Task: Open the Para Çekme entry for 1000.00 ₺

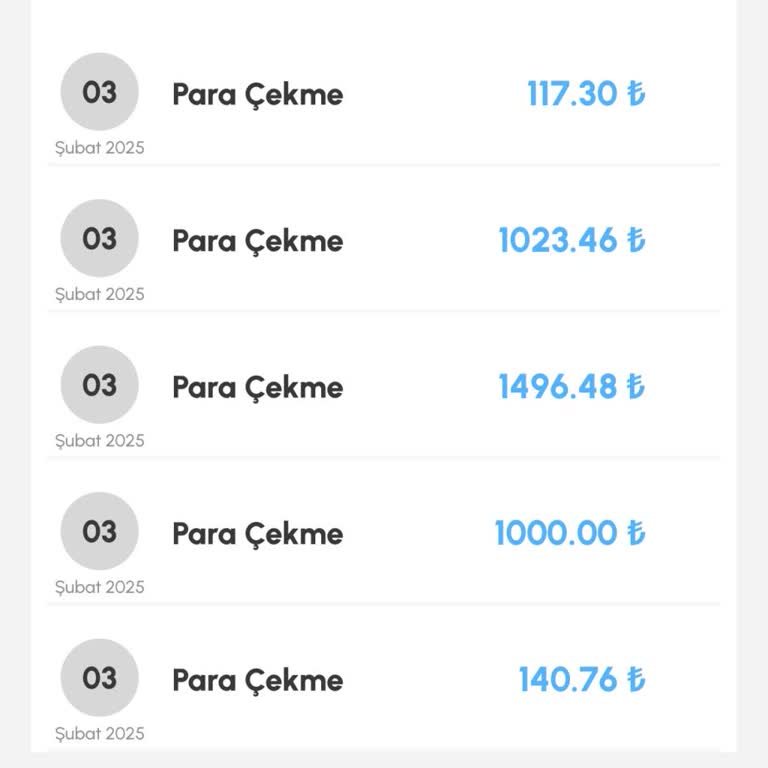Action: (x=257, y=534)
